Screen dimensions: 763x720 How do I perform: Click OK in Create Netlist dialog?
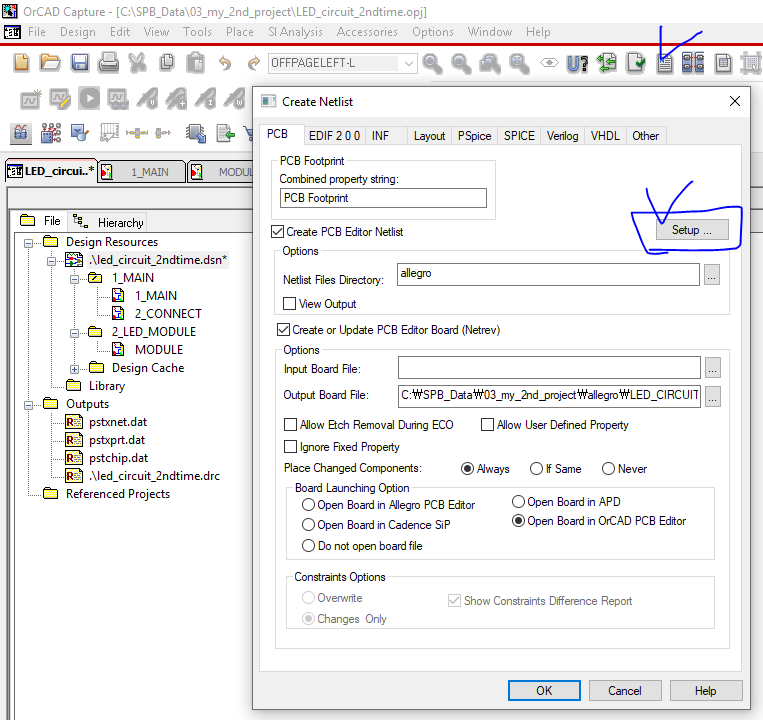point(544,690)
